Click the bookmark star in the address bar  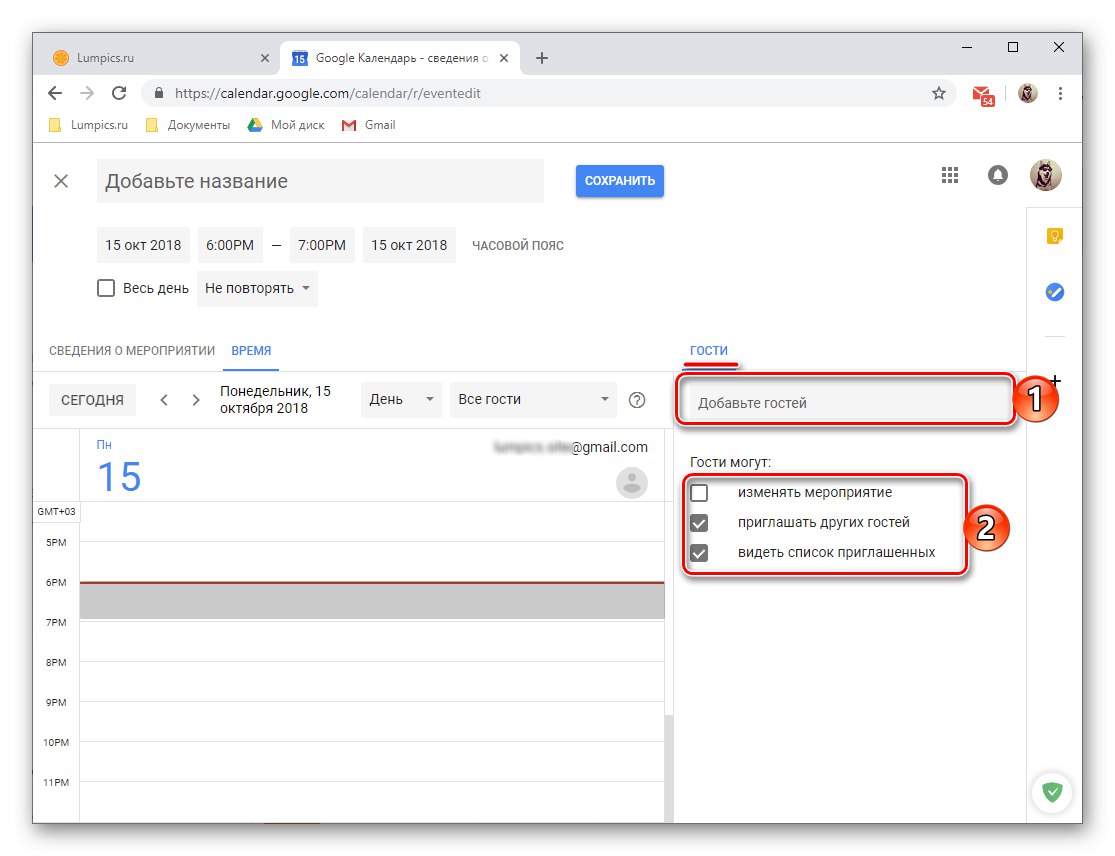click(x=939, y=92)
